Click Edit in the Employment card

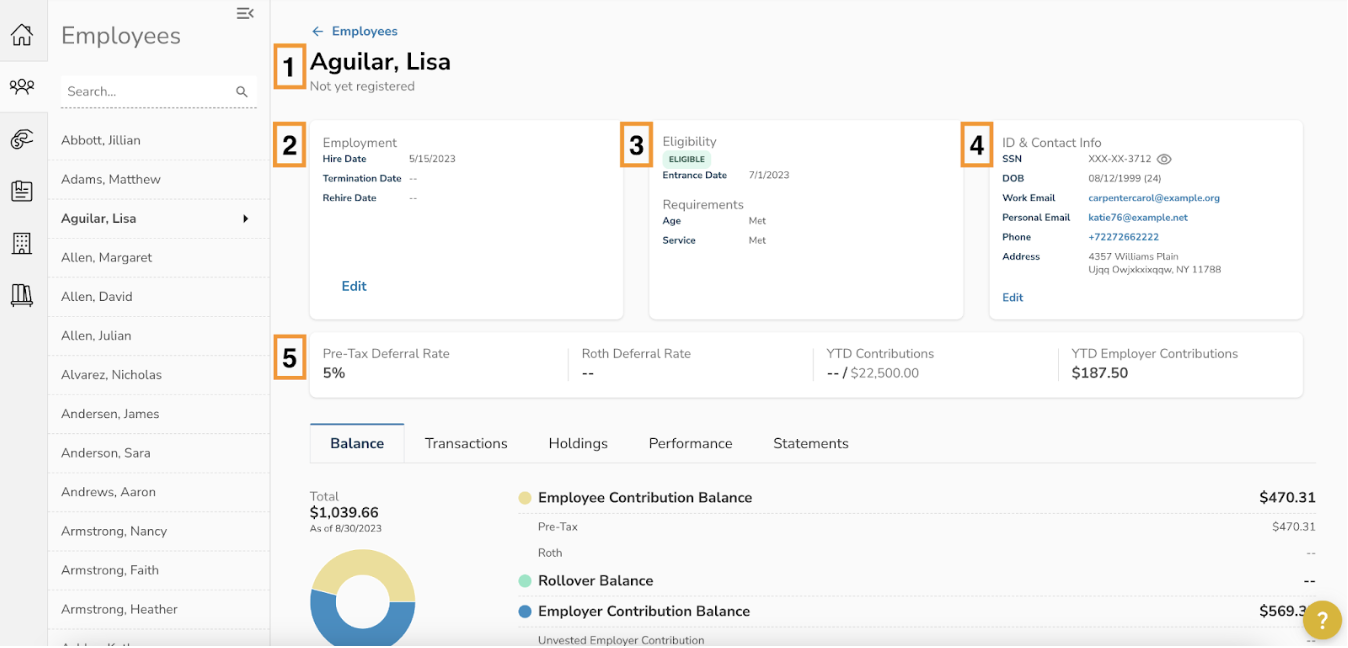click(354, 286)
